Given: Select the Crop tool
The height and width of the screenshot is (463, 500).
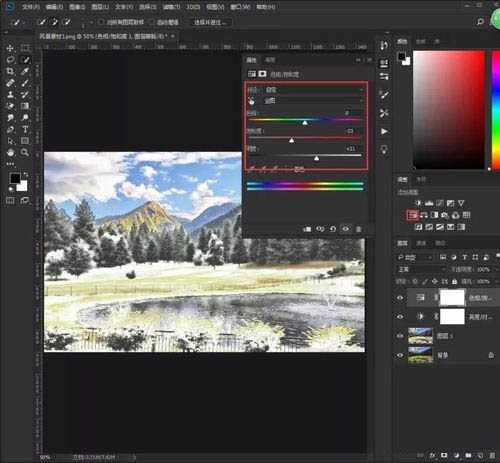Looking at the screenshot, I should (10, 71).
